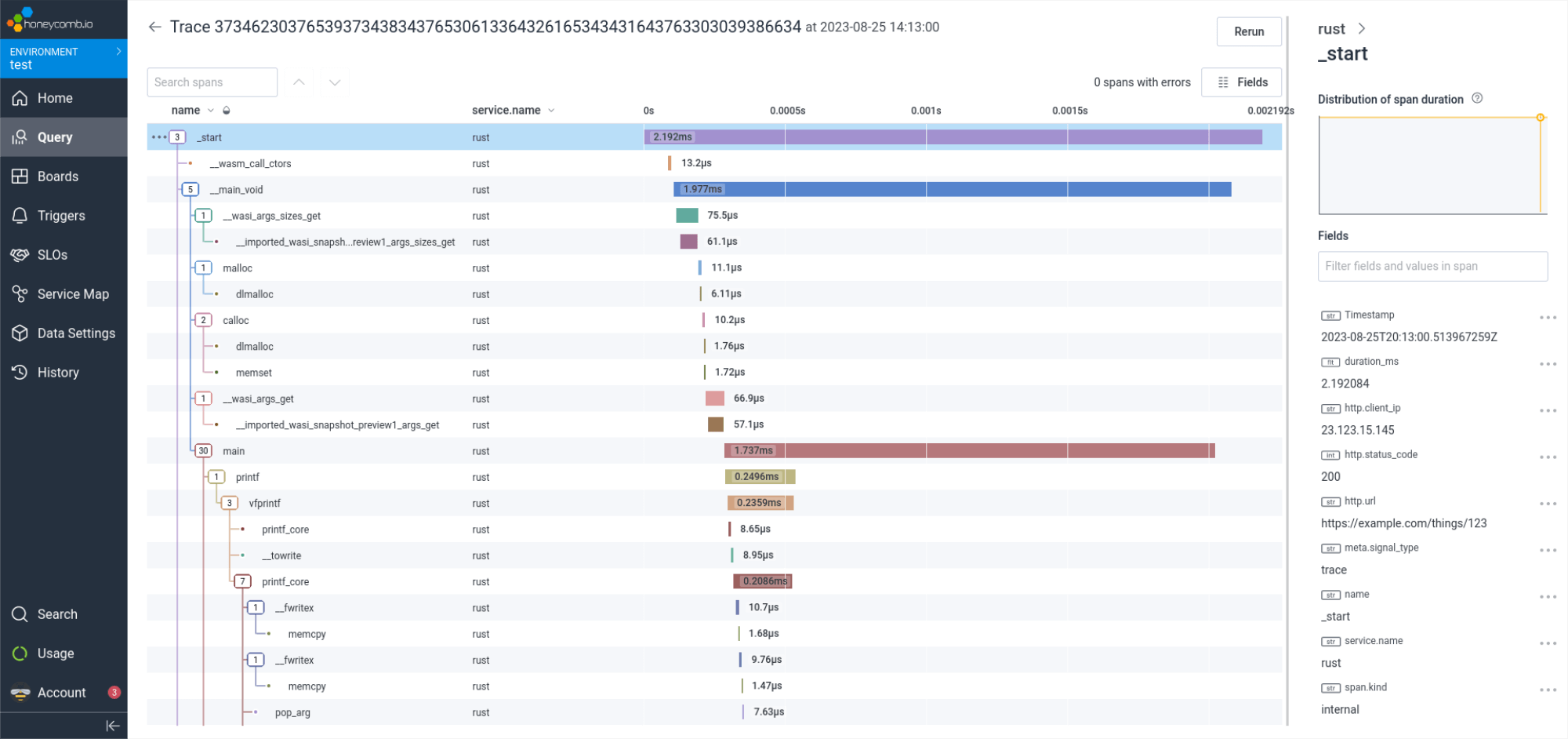Click the Rerun button

[x=1249, y=31]
